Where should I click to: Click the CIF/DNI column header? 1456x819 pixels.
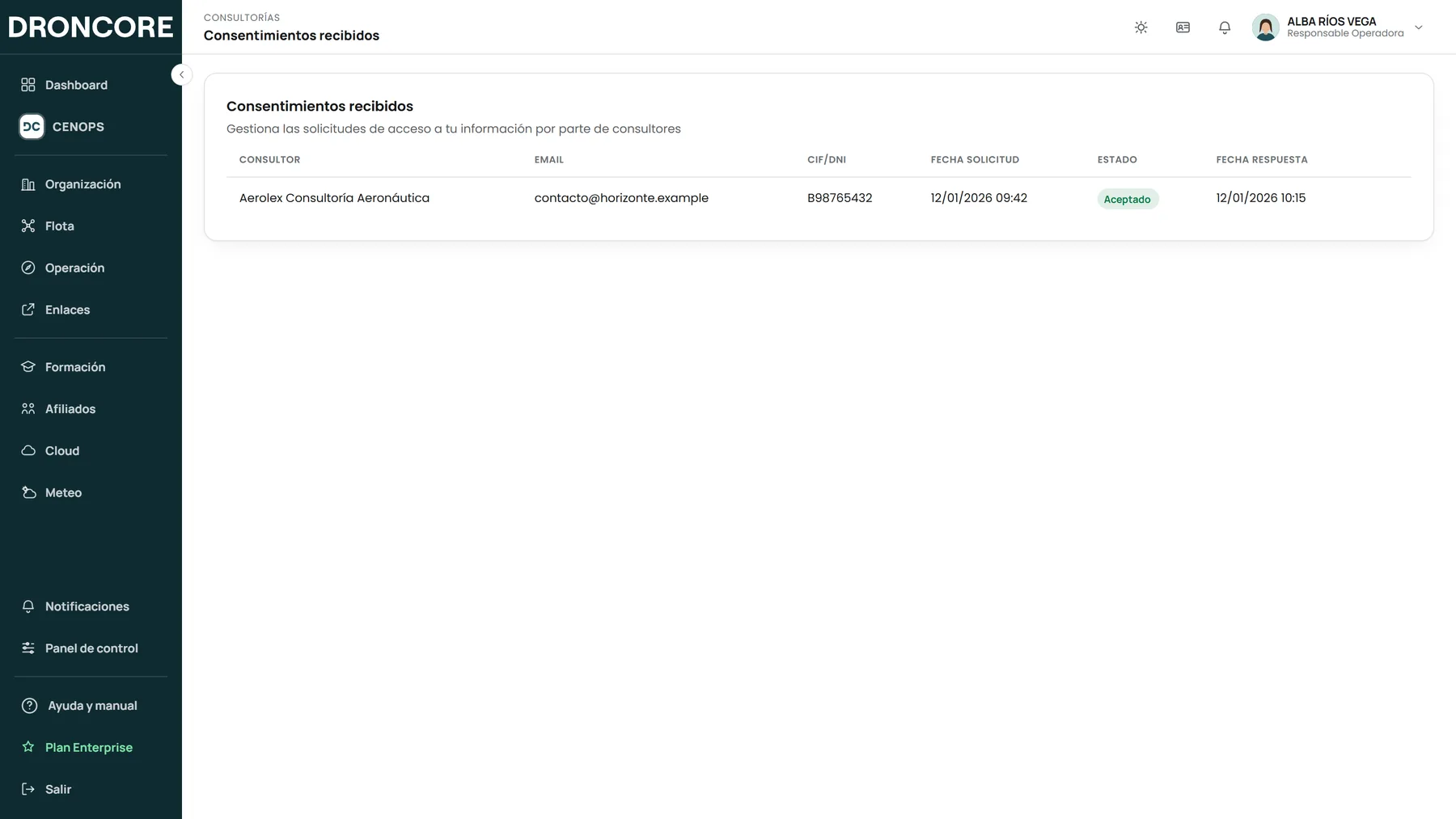coord(827,159)
